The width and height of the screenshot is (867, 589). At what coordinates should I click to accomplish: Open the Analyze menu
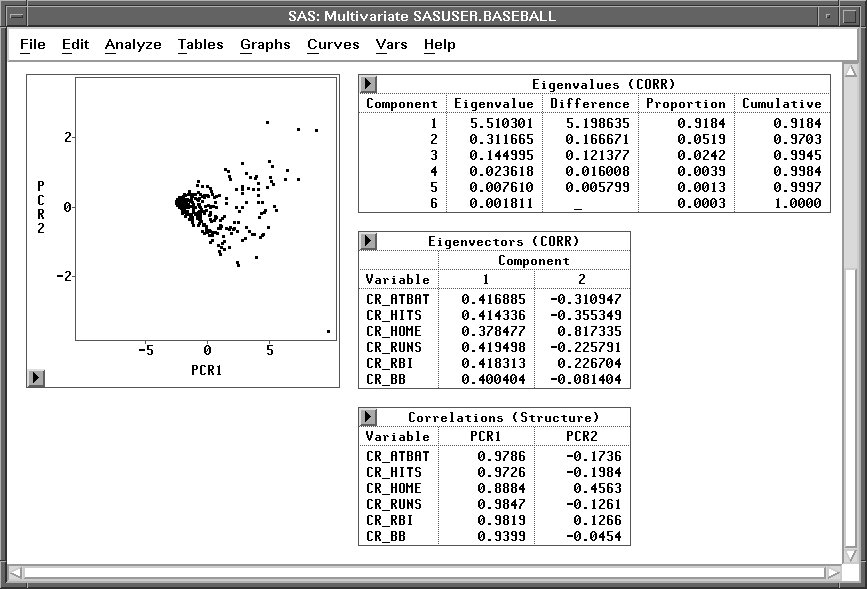click(x=132, y=44)
